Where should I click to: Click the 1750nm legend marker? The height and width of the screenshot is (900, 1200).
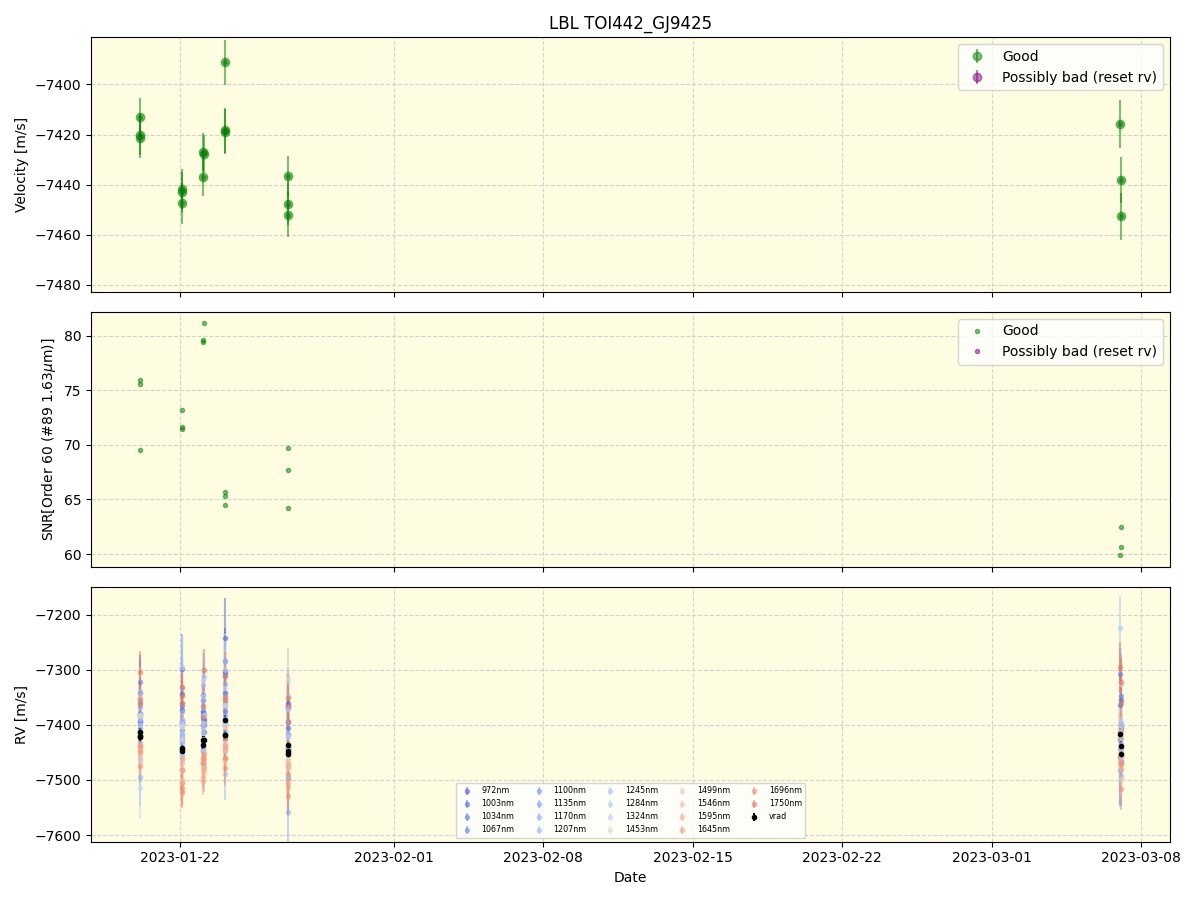coord(754,804)
